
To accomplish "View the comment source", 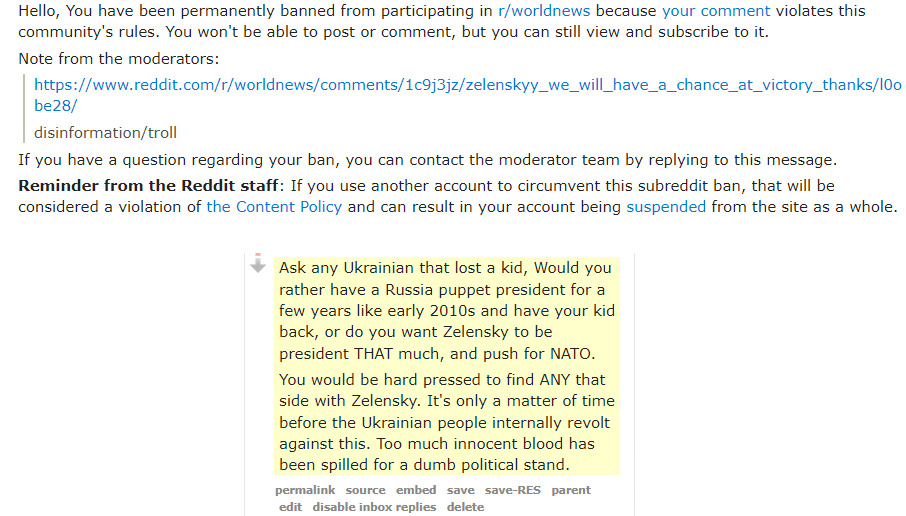I will pyautogui.click(x=365, y=490).
